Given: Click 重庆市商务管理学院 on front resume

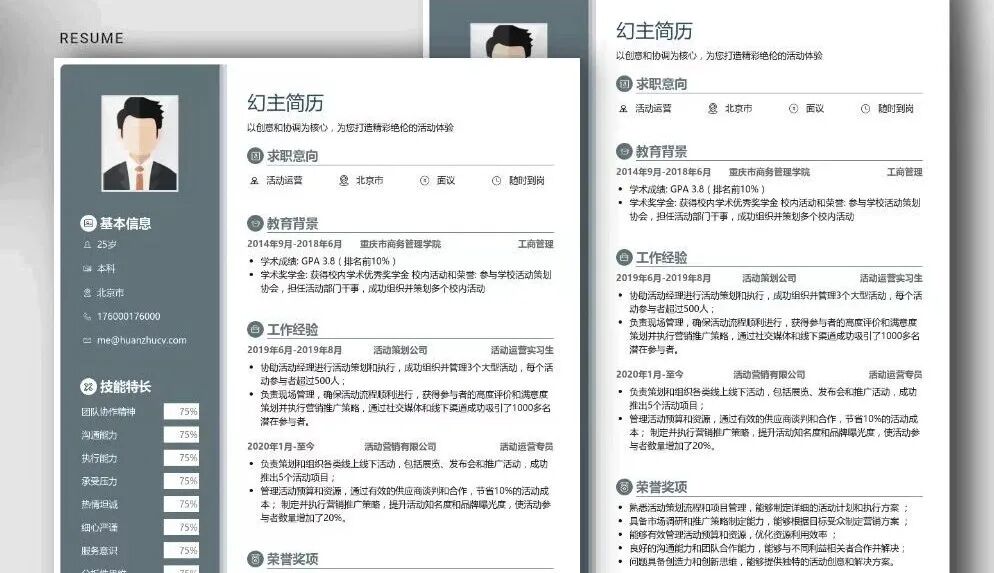Looking at the screenshot, I should pyautogui.click(x=400, y=244).
